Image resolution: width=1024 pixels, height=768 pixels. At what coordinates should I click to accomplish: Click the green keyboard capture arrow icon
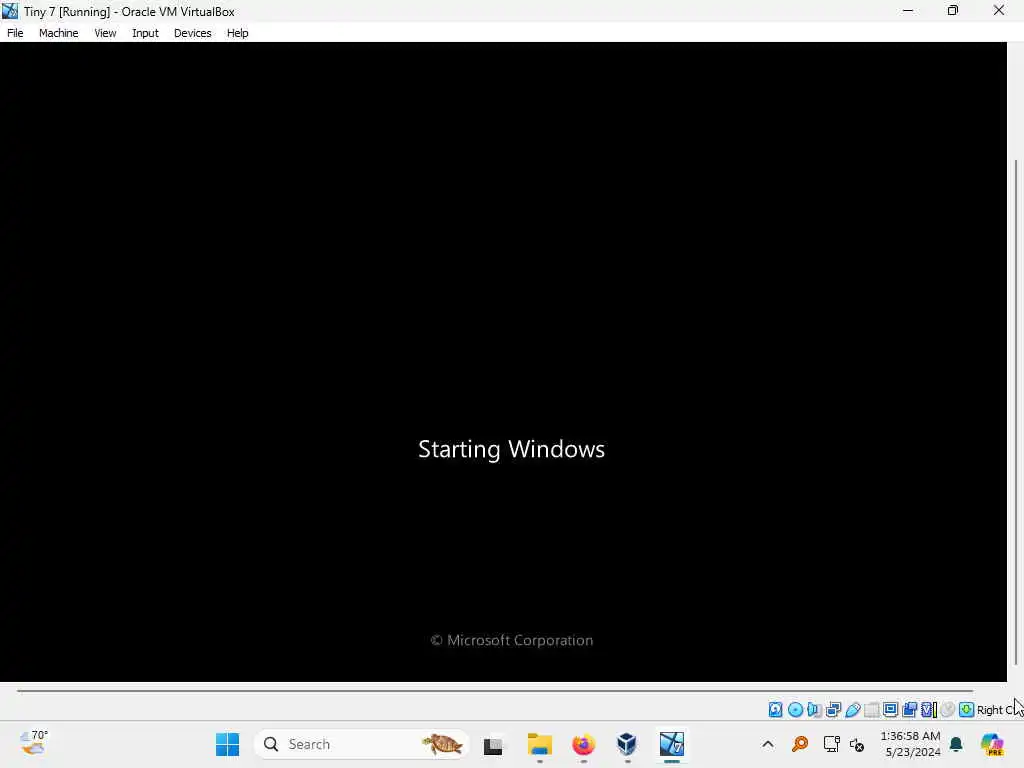pyautogui.click(x=967, y=709)
